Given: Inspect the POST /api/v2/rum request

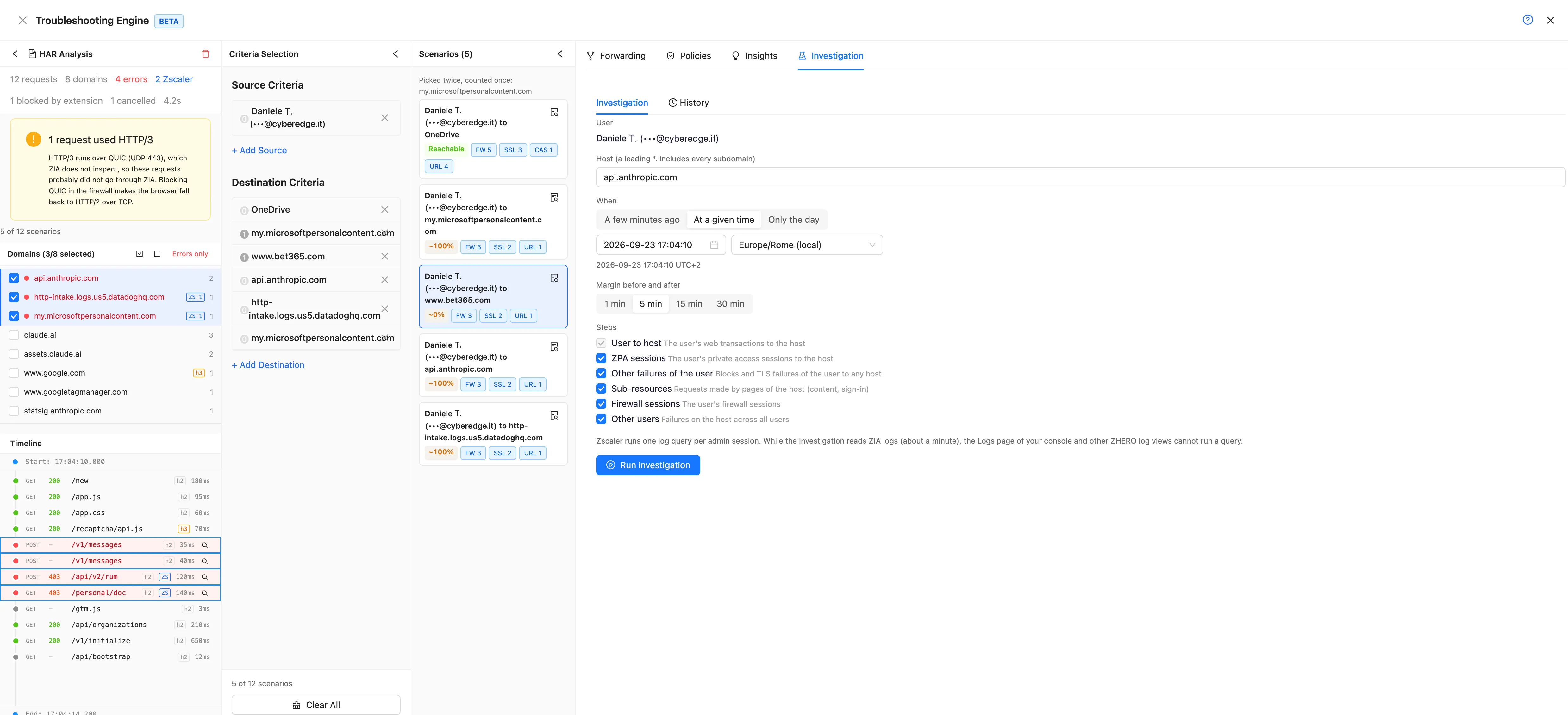Looking at the screenshot, I should coord(205,577).
